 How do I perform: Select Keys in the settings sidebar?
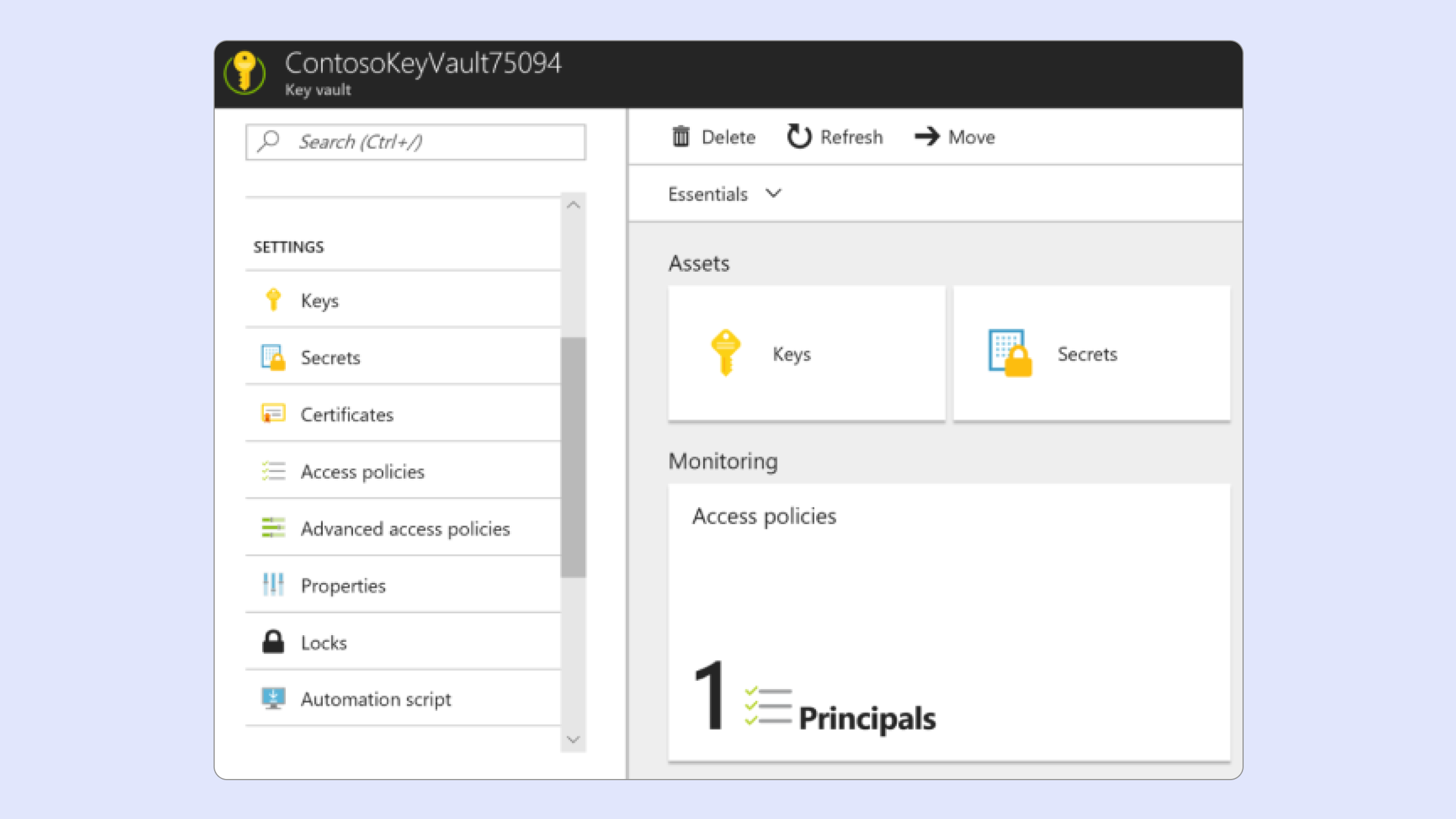[x=320, y=300]
